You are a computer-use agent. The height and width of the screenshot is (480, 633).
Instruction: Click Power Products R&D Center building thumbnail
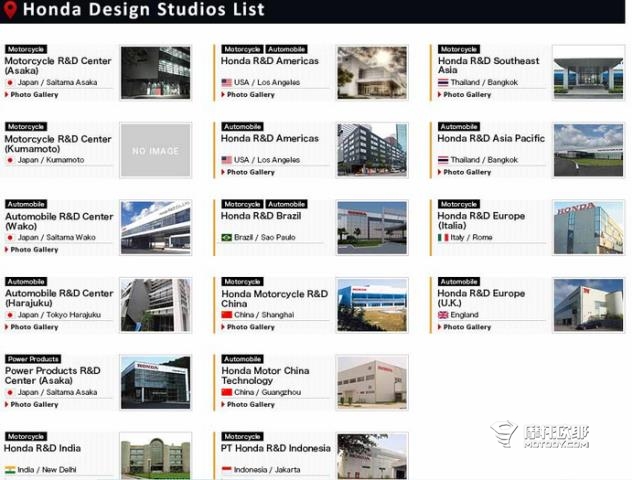click(156, 383)
